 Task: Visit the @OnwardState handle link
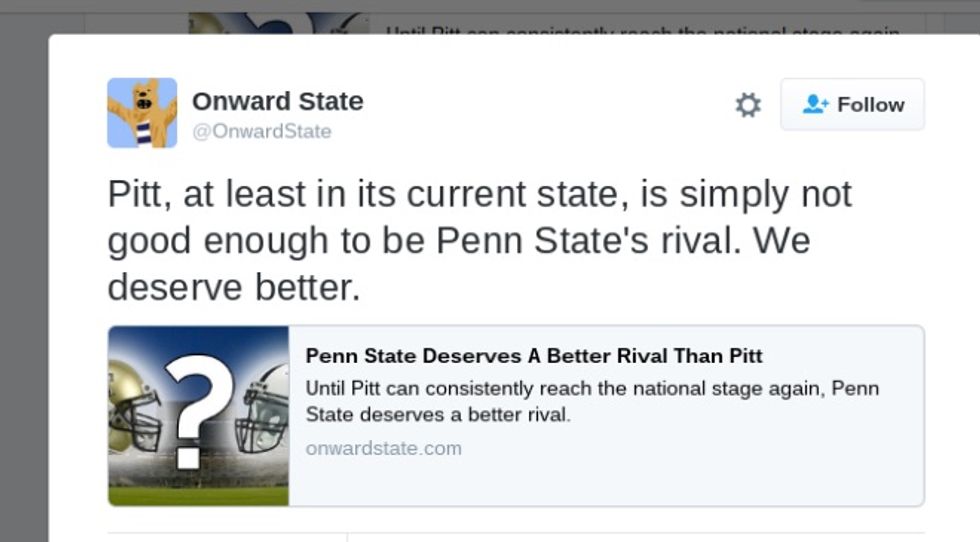261,131
